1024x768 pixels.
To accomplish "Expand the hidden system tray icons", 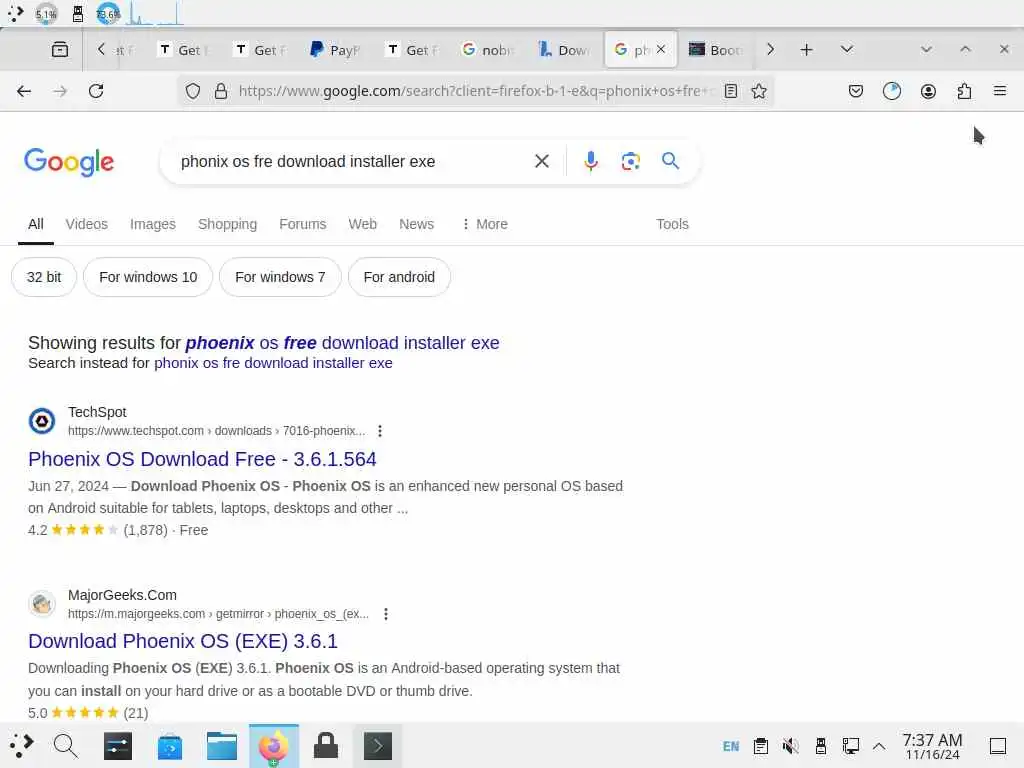I will (879, 746).
